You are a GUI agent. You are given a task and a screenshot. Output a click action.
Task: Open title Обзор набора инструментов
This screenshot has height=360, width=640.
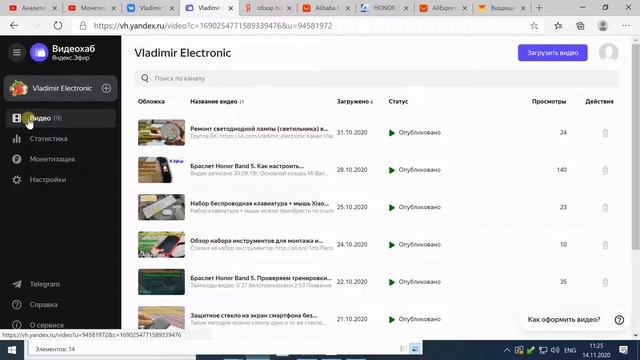point(256,241)
